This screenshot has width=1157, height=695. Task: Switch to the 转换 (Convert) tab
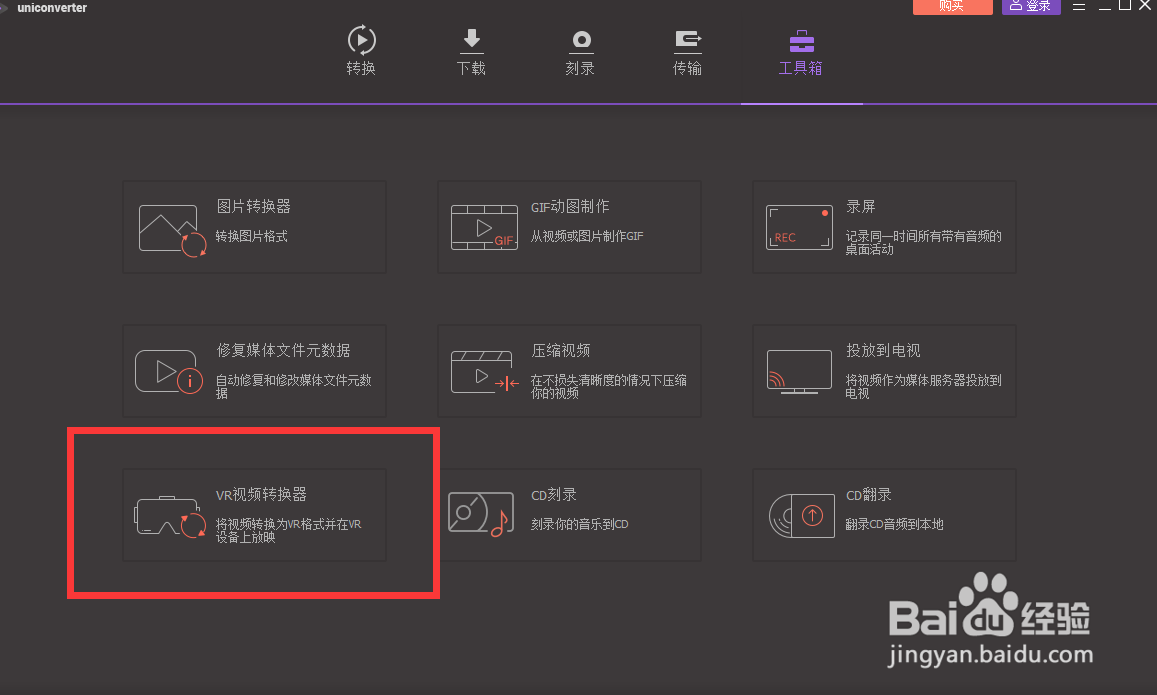tap(362, 51)
